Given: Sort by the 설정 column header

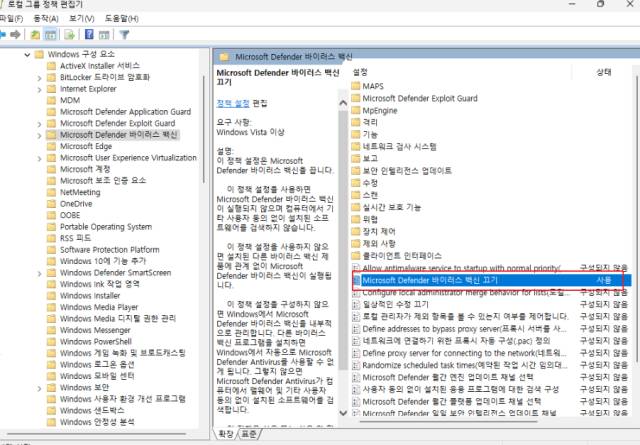Looking at the screenshot, I should tap(360, 72).
